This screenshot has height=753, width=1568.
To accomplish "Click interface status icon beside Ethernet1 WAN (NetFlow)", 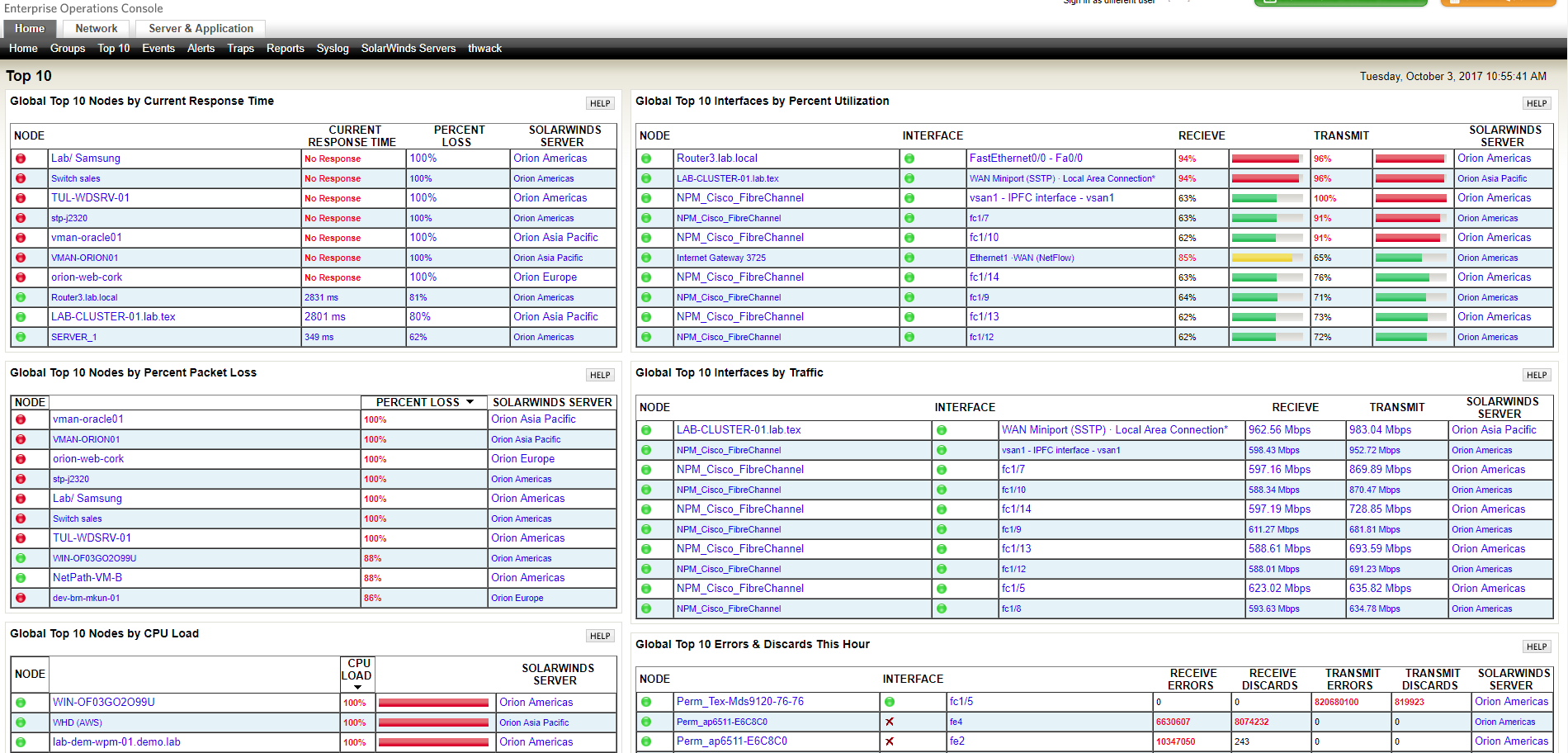I will pos(909,258).
